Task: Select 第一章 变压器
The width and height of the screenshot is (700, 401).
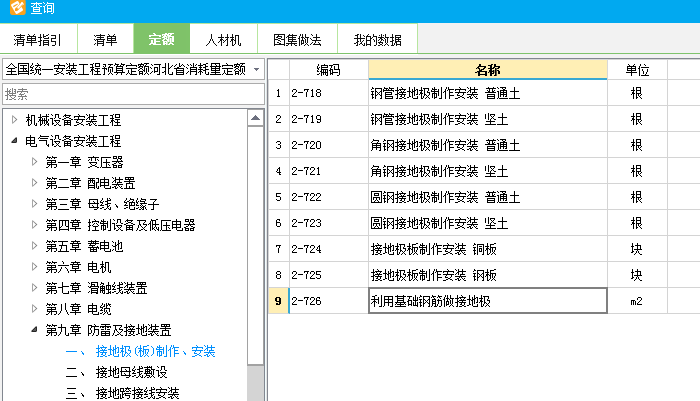Action: point(84,162)
